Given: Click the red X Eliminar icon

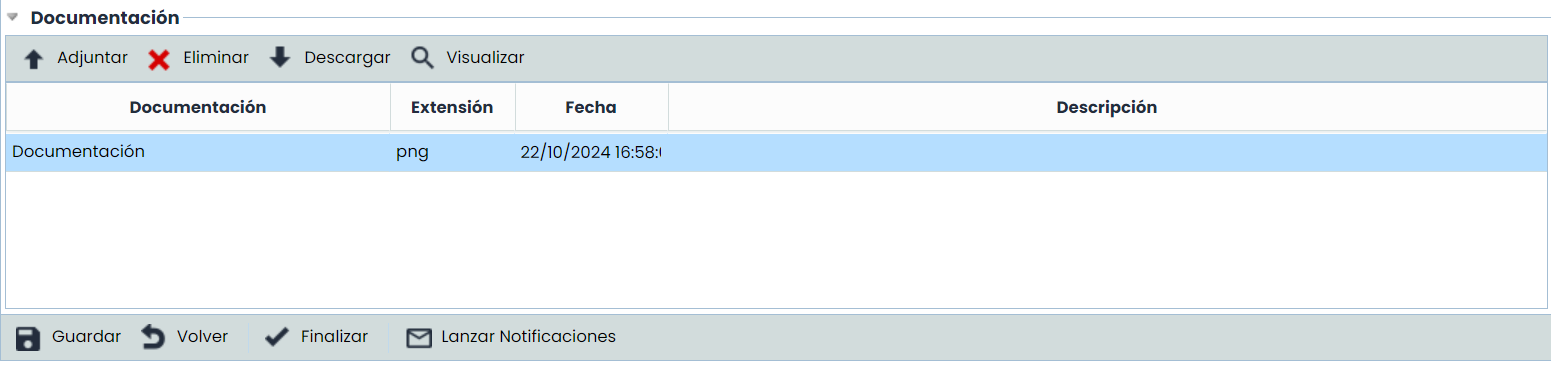Looking at the screenshot, I should (159, 60).
